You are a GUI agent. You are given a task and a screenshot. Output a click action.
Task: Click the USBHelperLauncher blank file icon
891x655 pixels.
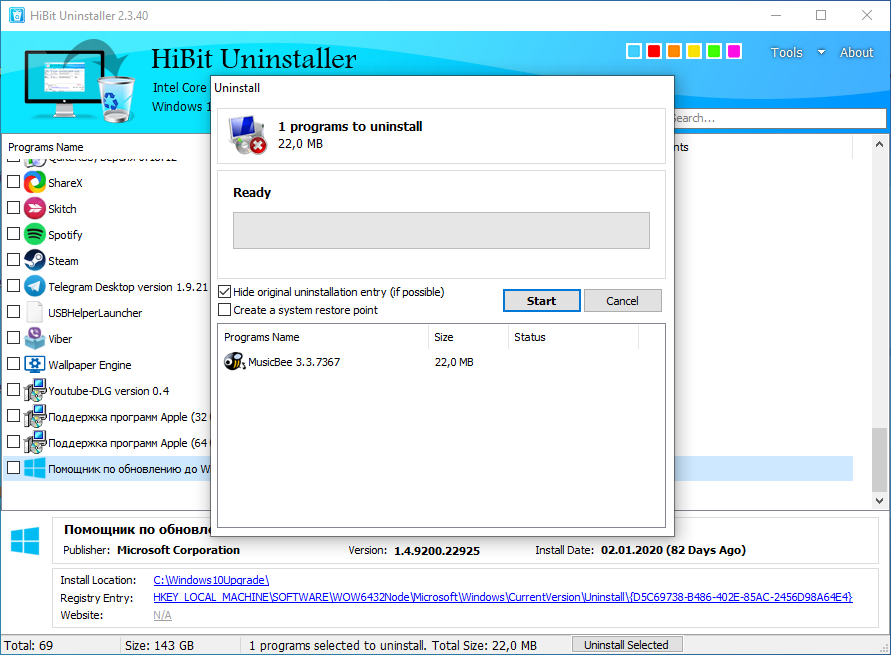coord(35,312)
